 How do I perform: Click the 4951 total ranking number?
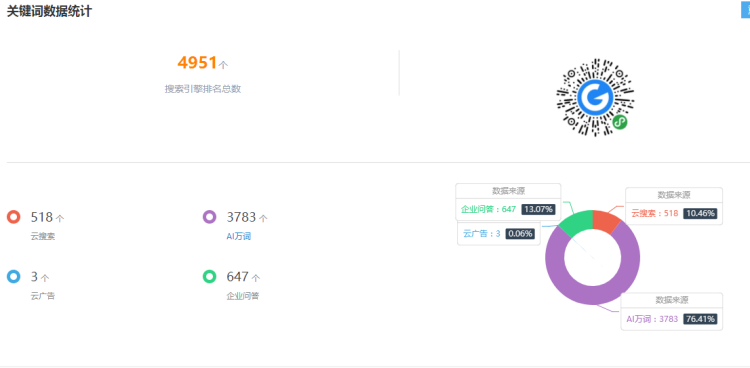click(x=198, y=62)
